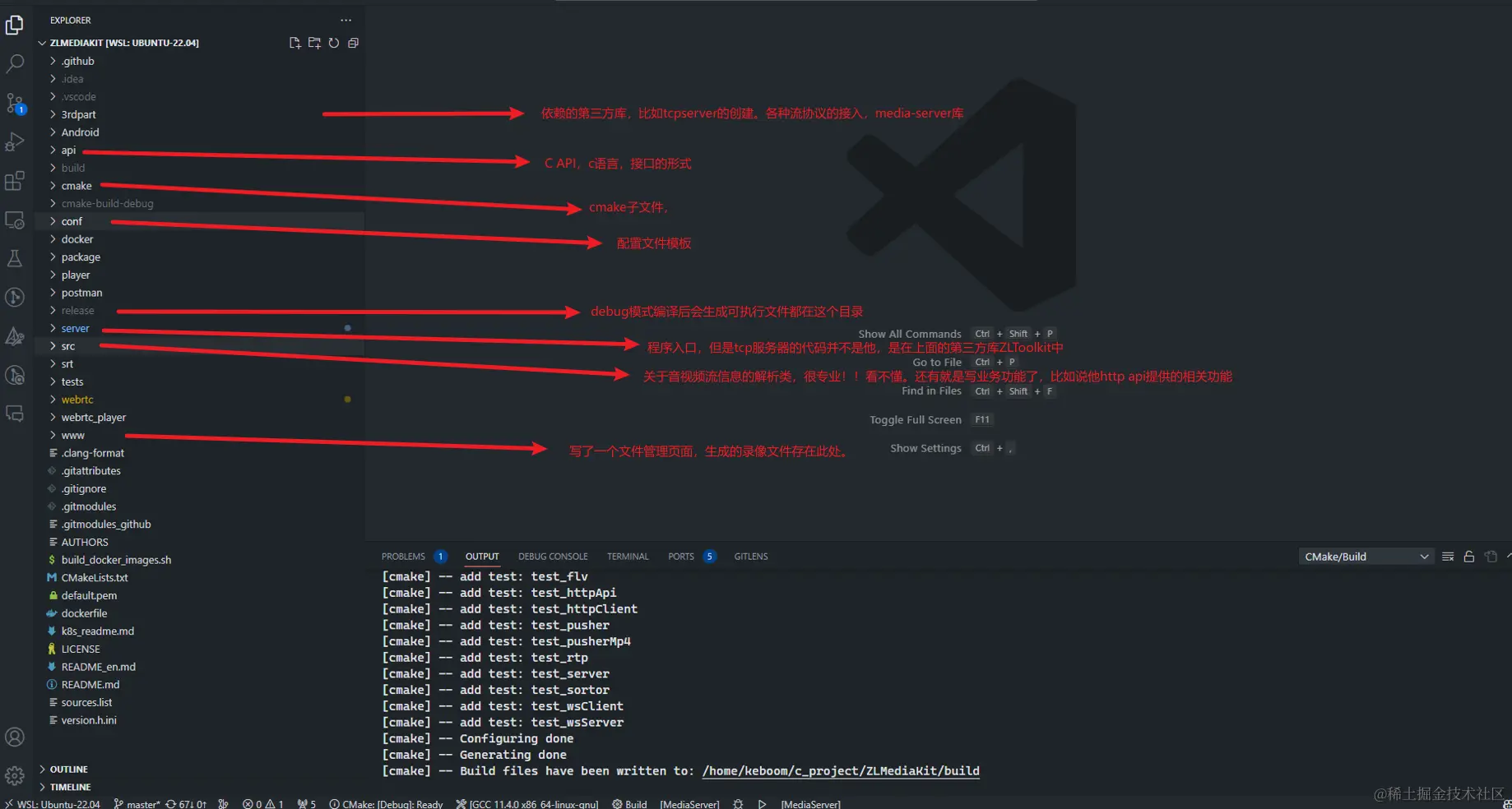Open the Search view
This screenshot has height=809, width=1512.
click(x=15, y=64)
